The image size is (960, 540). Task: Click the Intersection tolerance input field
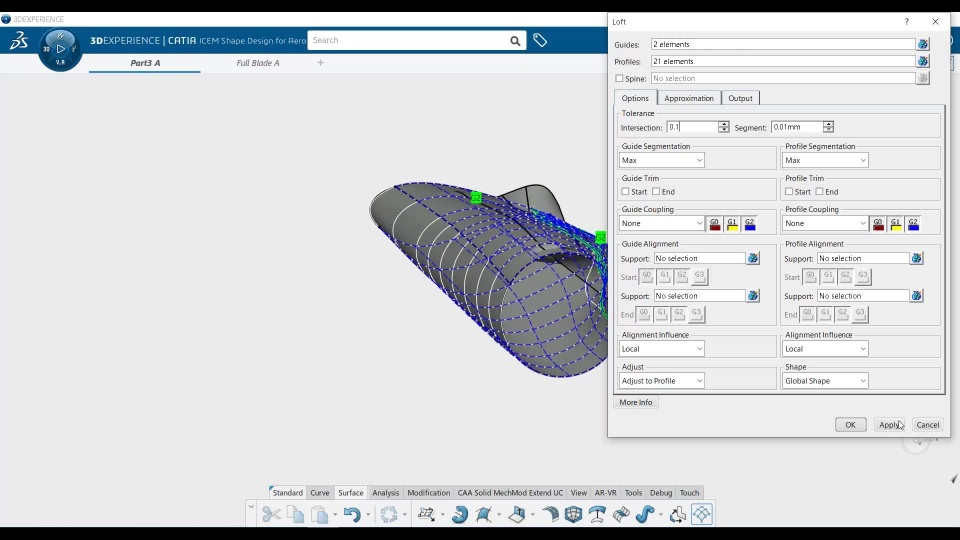692,127
